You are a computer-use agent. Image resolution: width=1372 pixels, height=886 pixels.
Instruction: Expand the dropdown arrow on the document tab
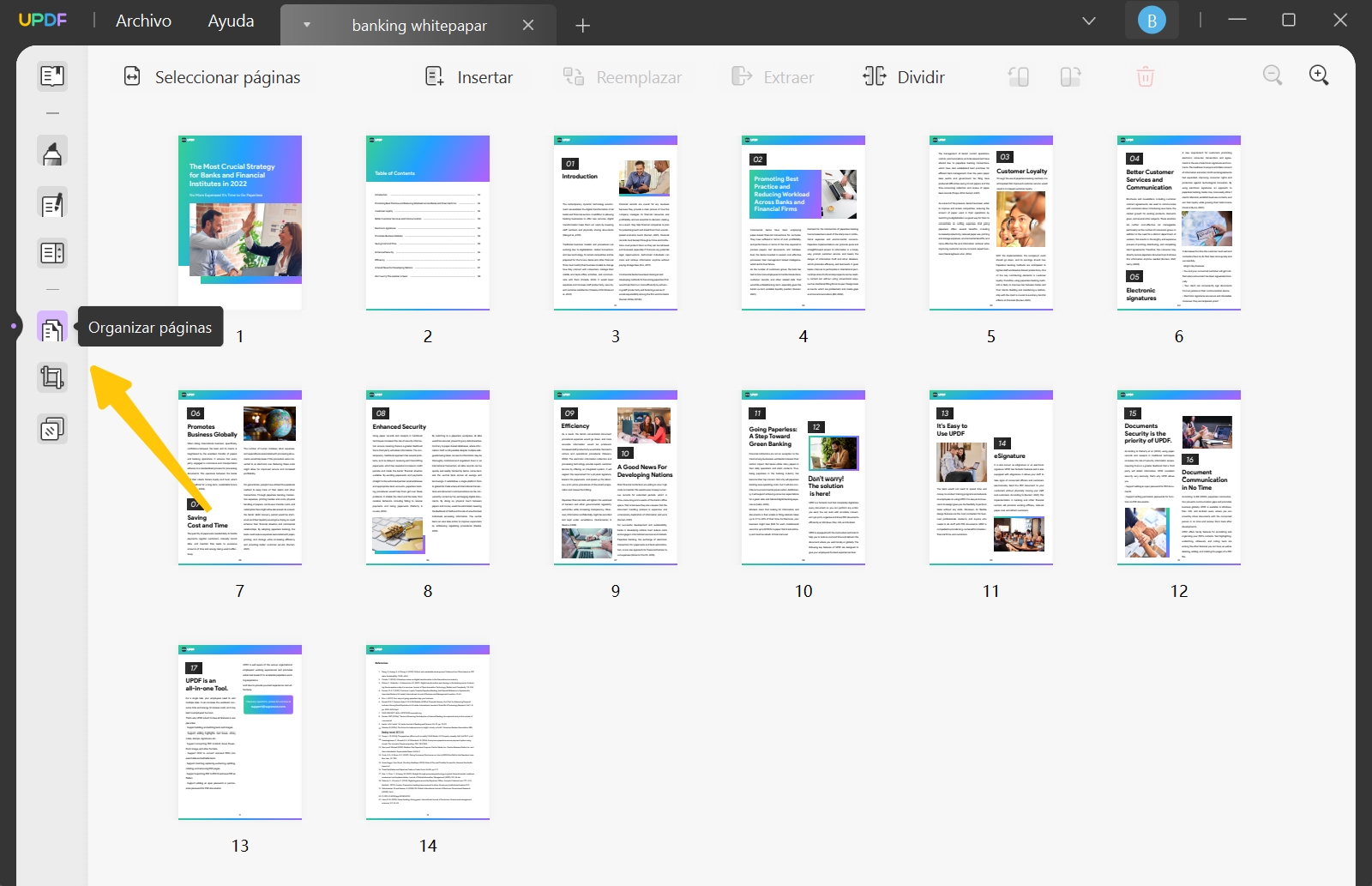pos(306,25)
